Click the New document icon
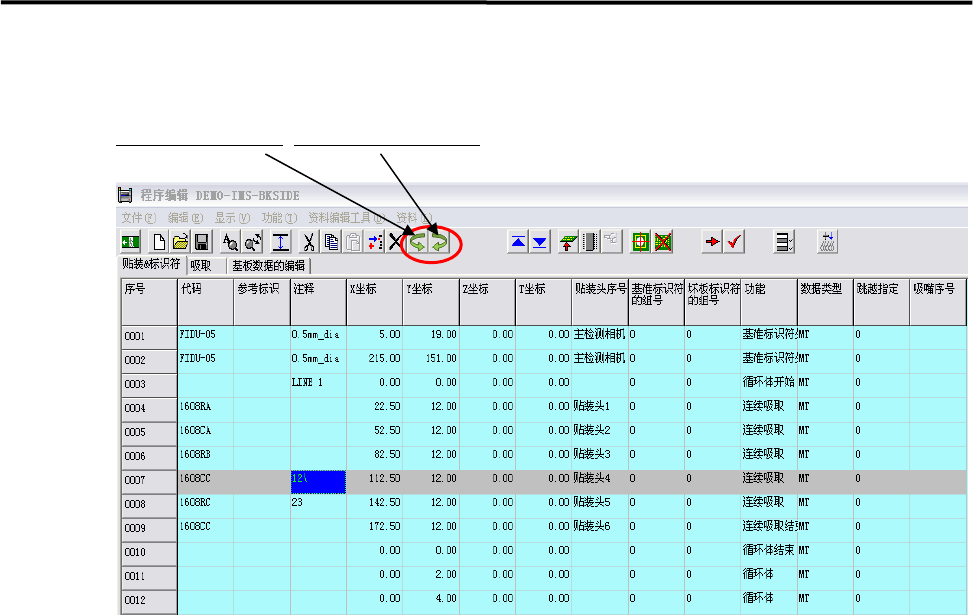Viewport: 973px width, 615px height. click(x=158, y=241)
